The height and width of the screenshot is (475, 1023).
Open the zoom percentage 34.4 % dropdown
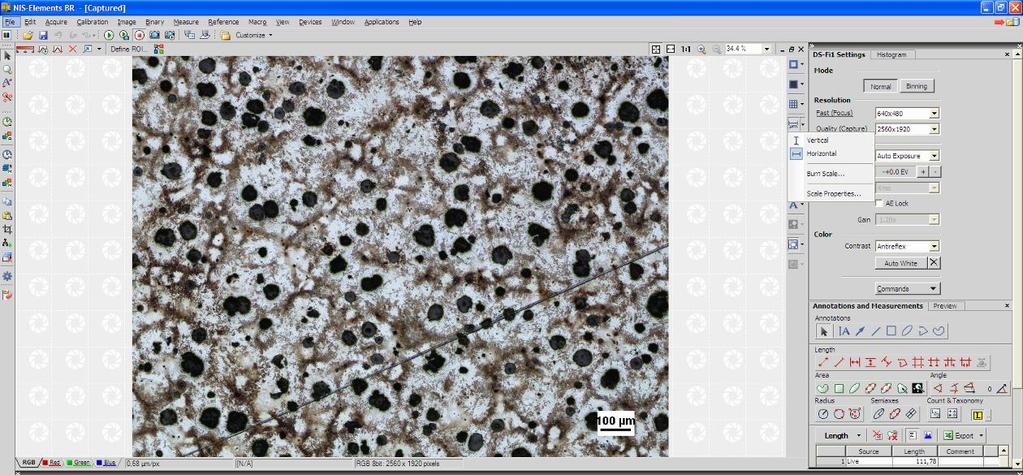tap(767, 49)
